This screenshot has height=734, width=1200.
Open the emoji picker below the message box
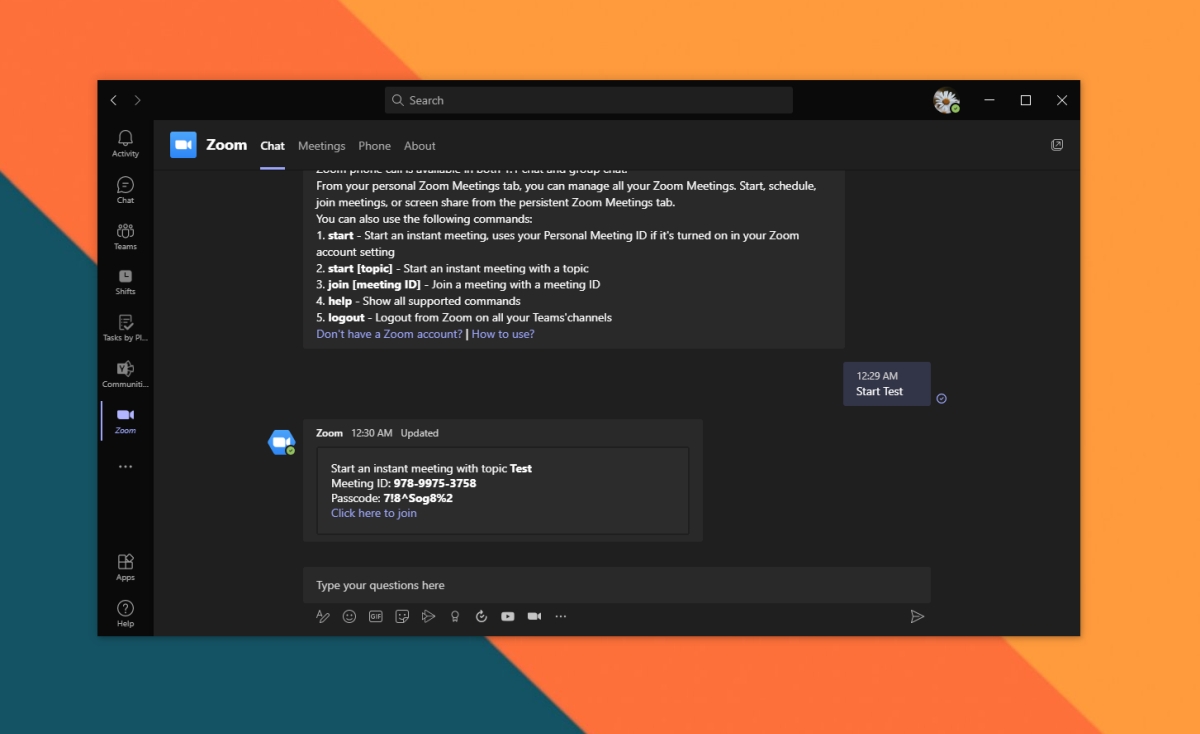click(x=349, y=616)
